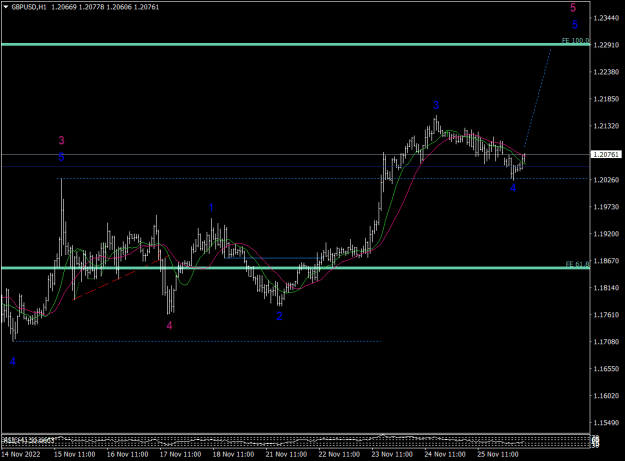Viewport: 625px width, 461px height.
Task: Click the OHLC values starting with 1.20669
Action: coord(105,7)
